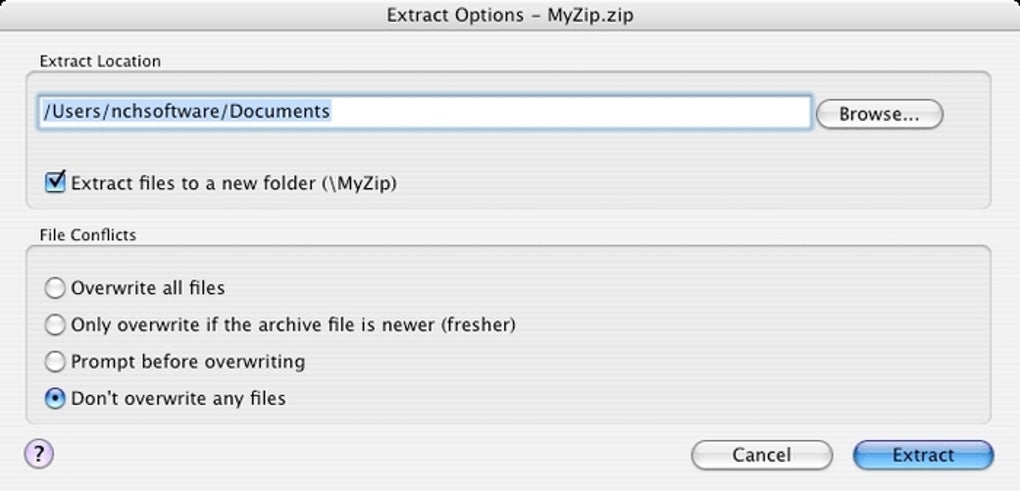Untick the extract to new folder checkbox
The image size is (1020, 491).
55,183
